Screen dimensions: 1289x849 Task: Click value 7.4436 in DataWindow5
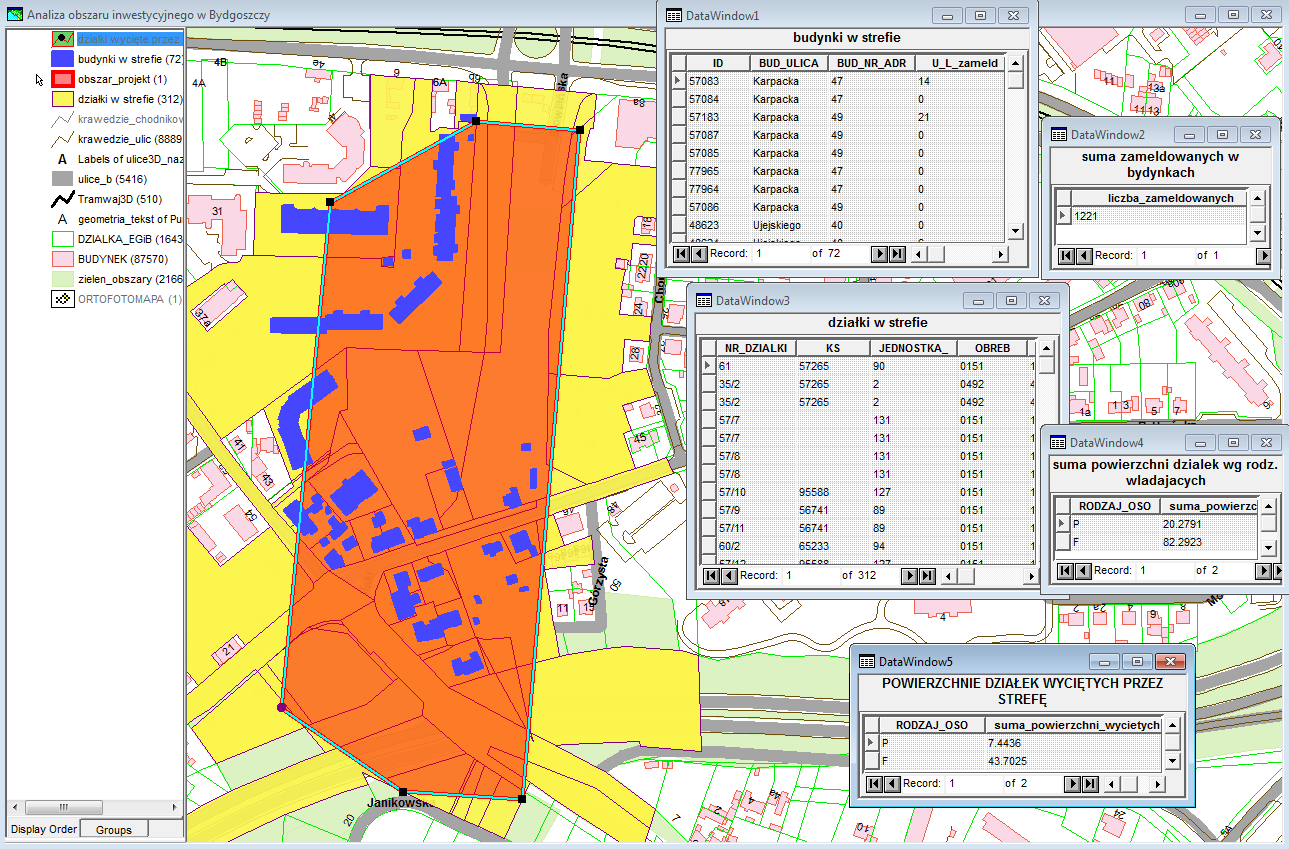[1073, 743]
